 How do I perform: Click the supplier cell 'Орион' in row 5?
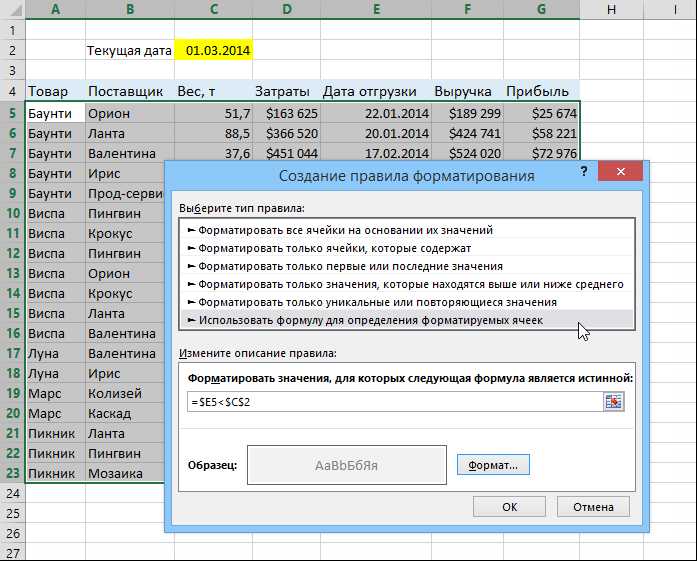coord(130,113)
